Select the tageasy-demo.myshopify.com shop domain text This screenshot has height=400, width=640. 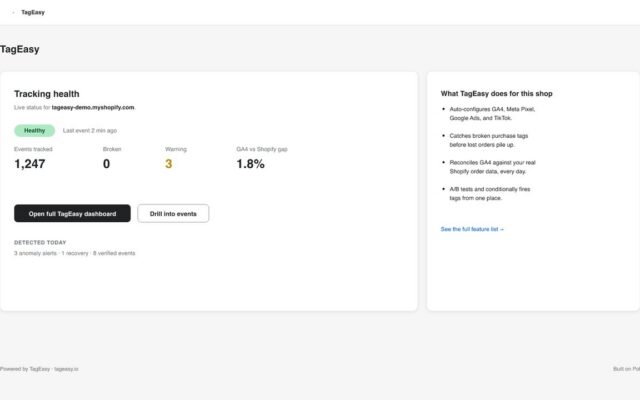point(93,107)
